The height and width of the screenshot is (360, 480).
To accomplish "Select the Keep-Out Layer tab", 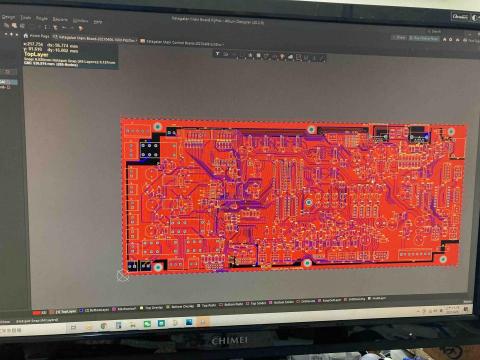I will (x=330, y=300).
